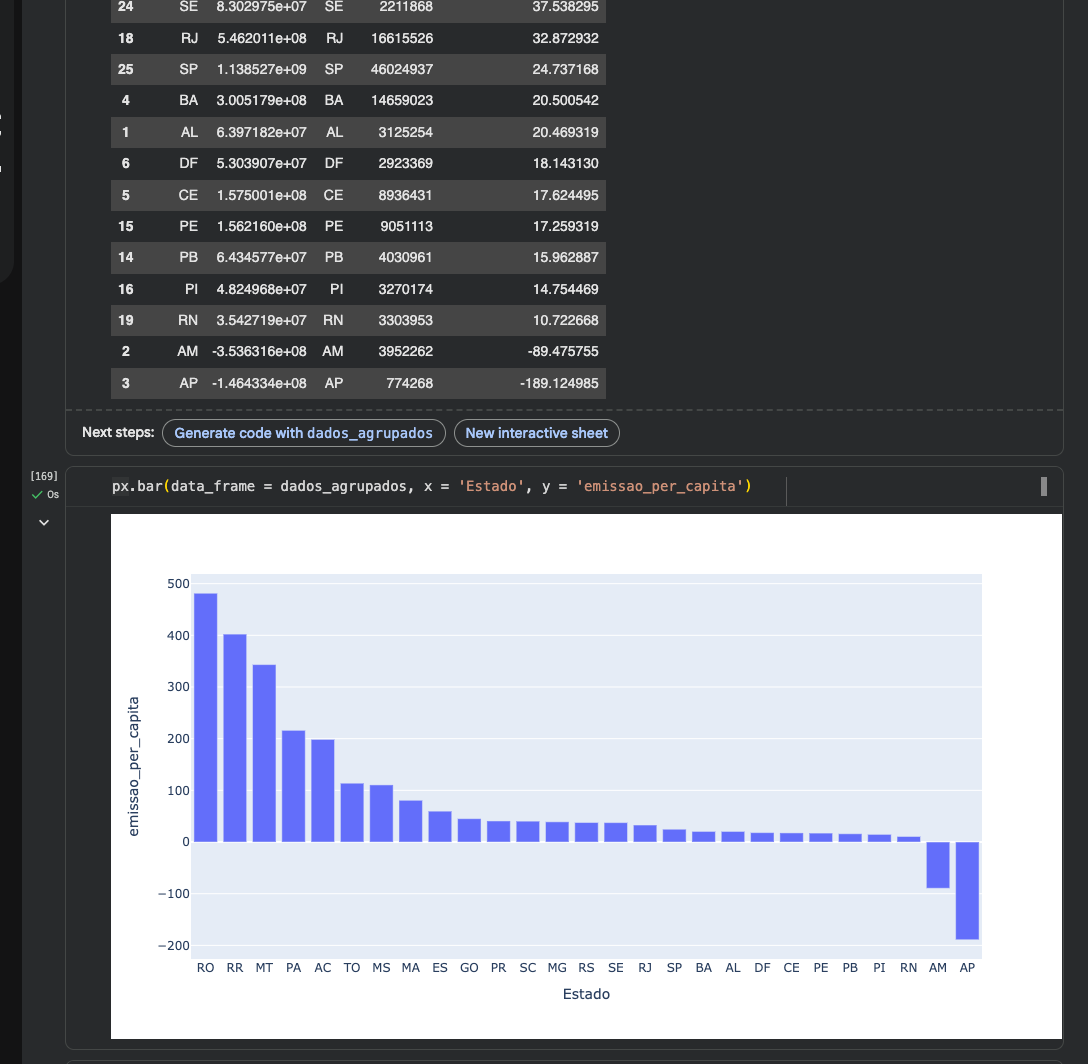Open a New interactive sheet

point(537,433)
